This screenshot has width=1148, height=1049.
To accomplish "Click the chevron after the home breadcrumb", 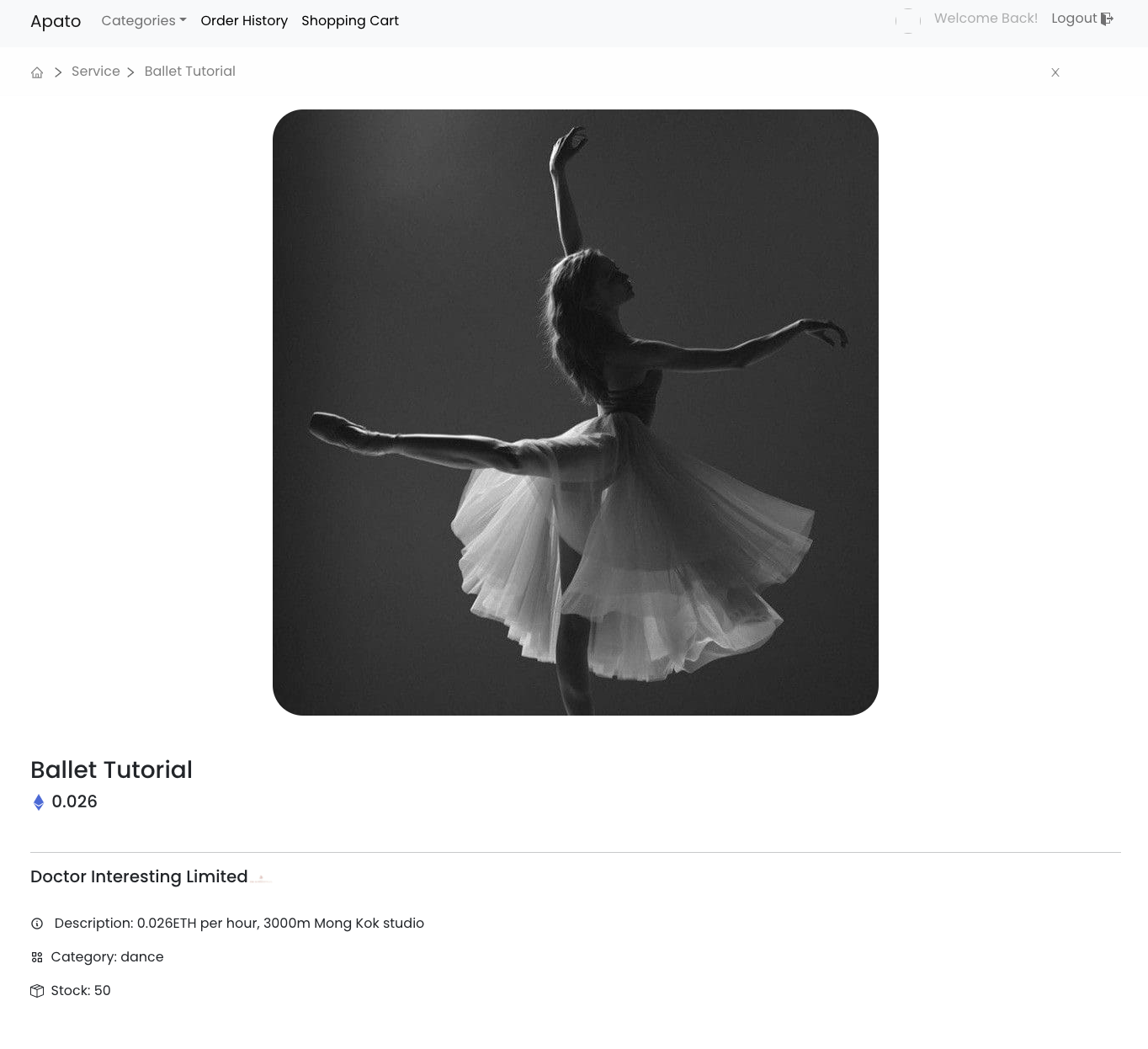I will point(58,72).
